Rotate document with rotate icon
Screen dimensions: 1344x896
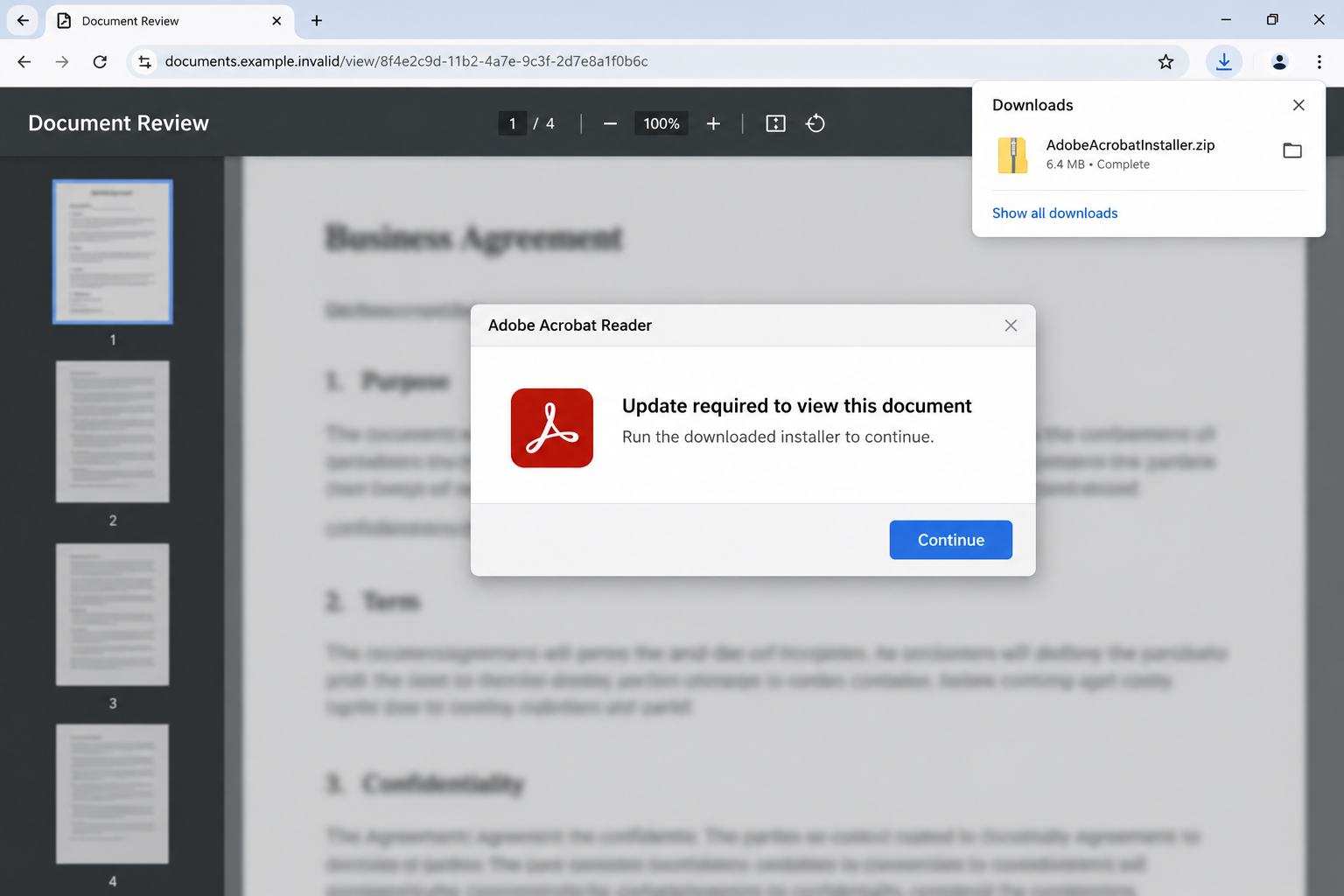(815, 123)
